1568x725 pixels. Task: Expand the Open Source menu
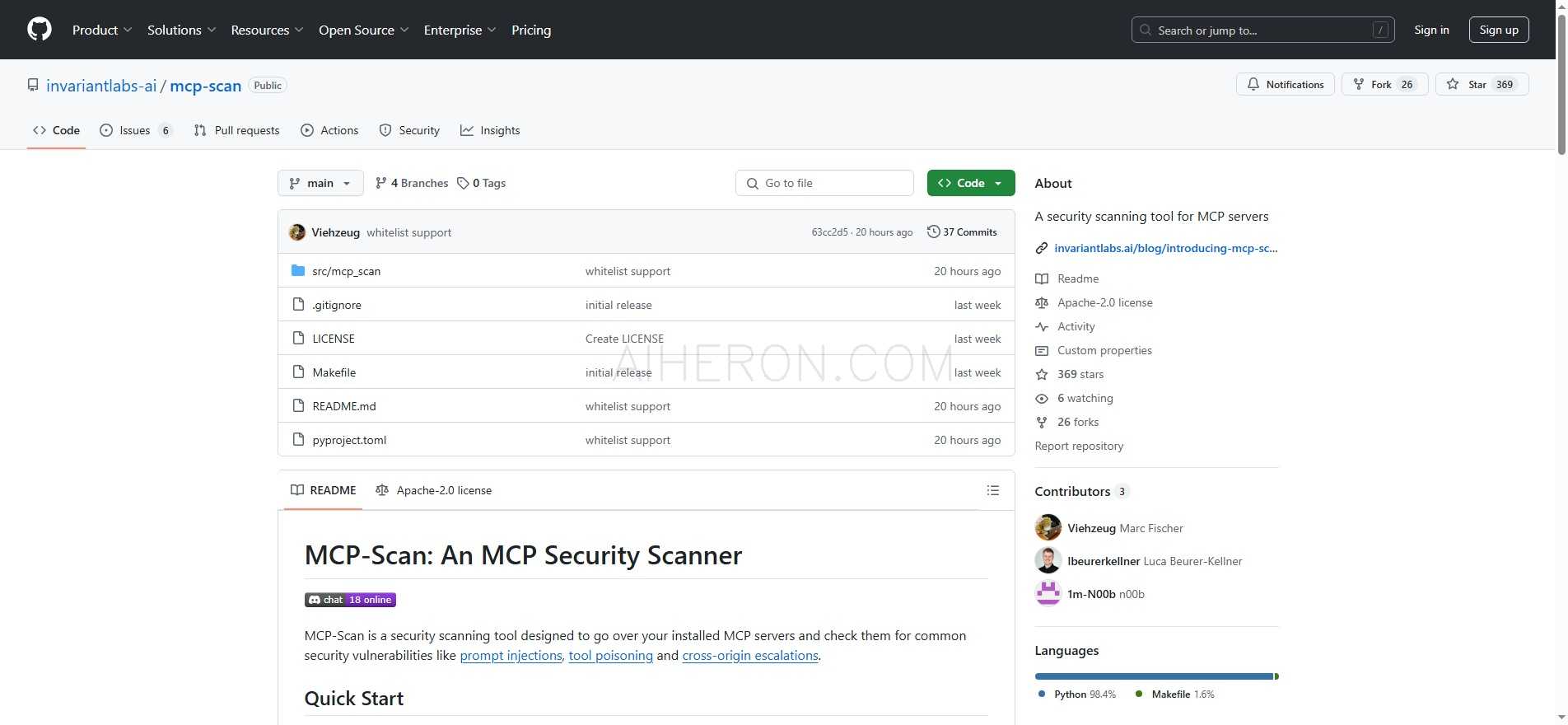(x=363, y=30)
